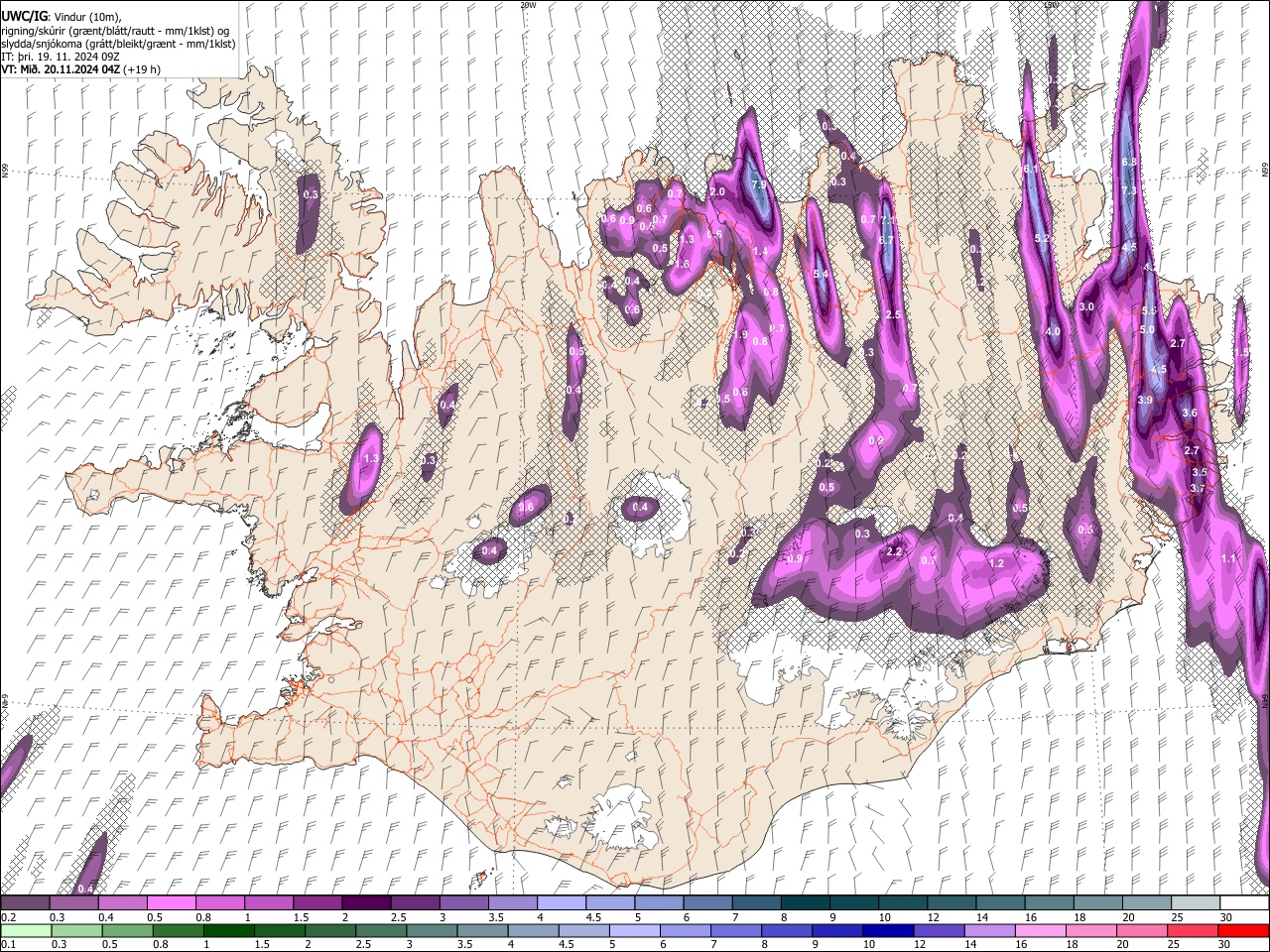This screenshot has width=1270, height=952.
Task: Click the 1.5 purple snow-scale swatch
Action: (317, 903)
